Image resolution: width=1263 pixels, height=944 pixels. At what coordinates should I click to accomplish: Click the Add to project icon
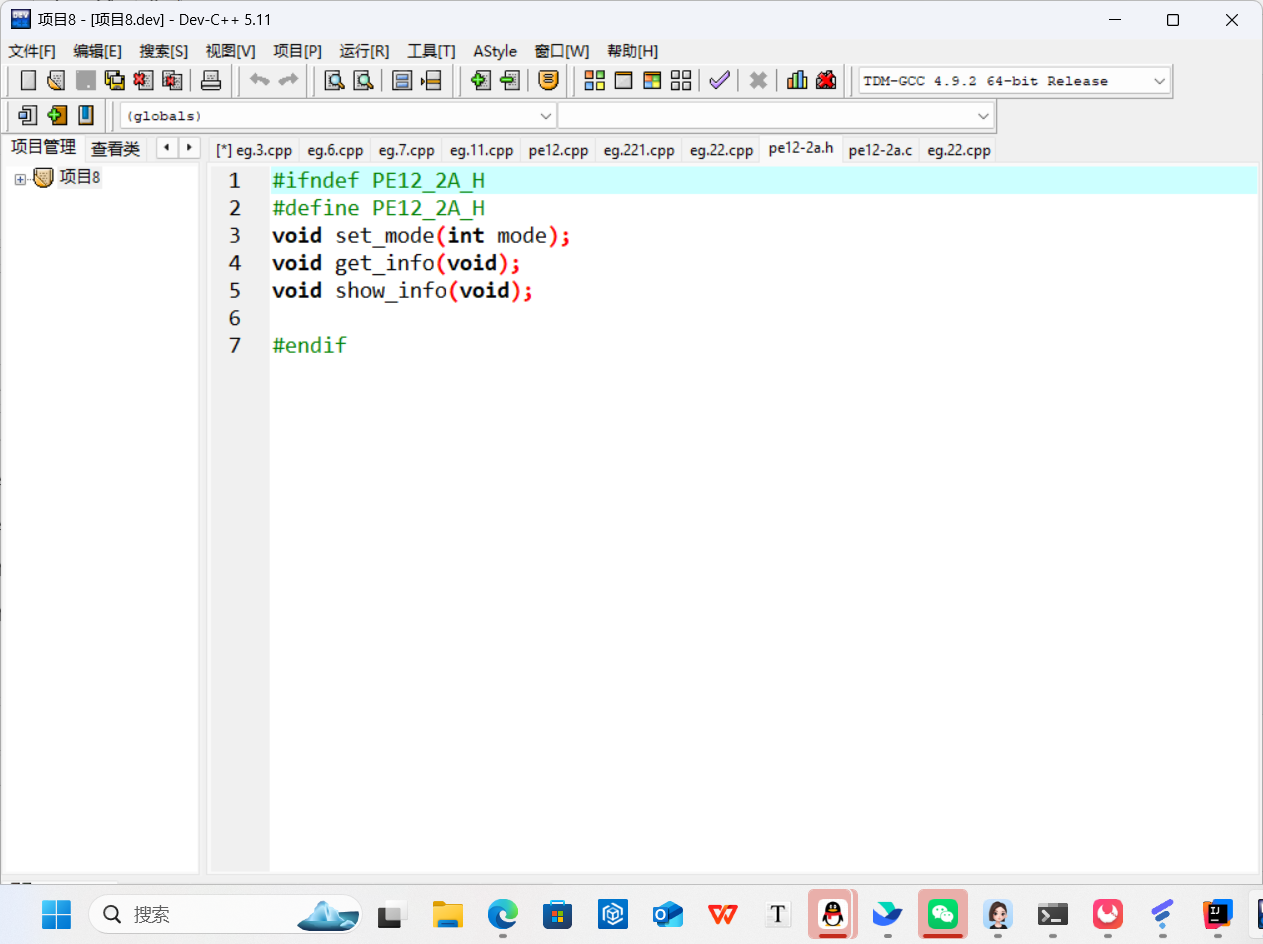pyautogui.click(x=481, y=81)
